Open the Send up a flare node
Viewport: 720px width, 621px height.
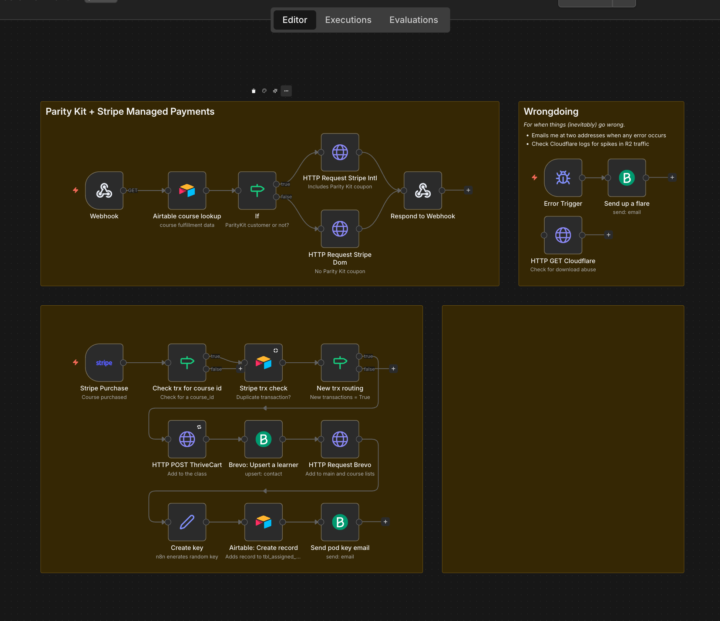[627, 178]
